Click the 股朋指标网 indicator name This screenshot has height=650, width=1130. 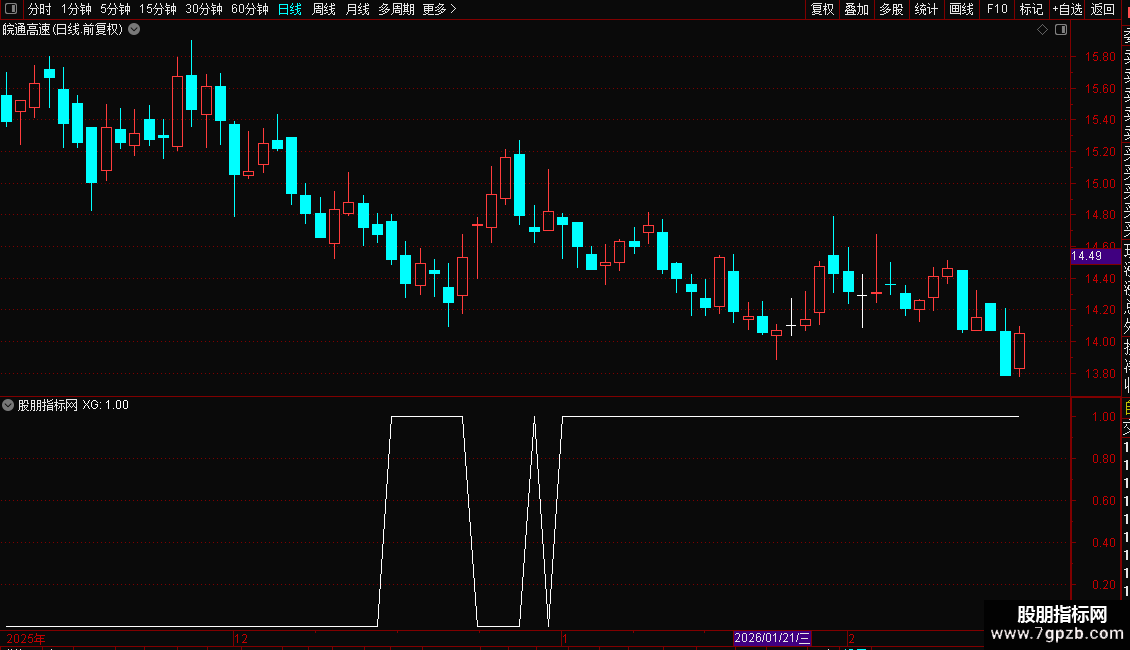pos(48,405)
